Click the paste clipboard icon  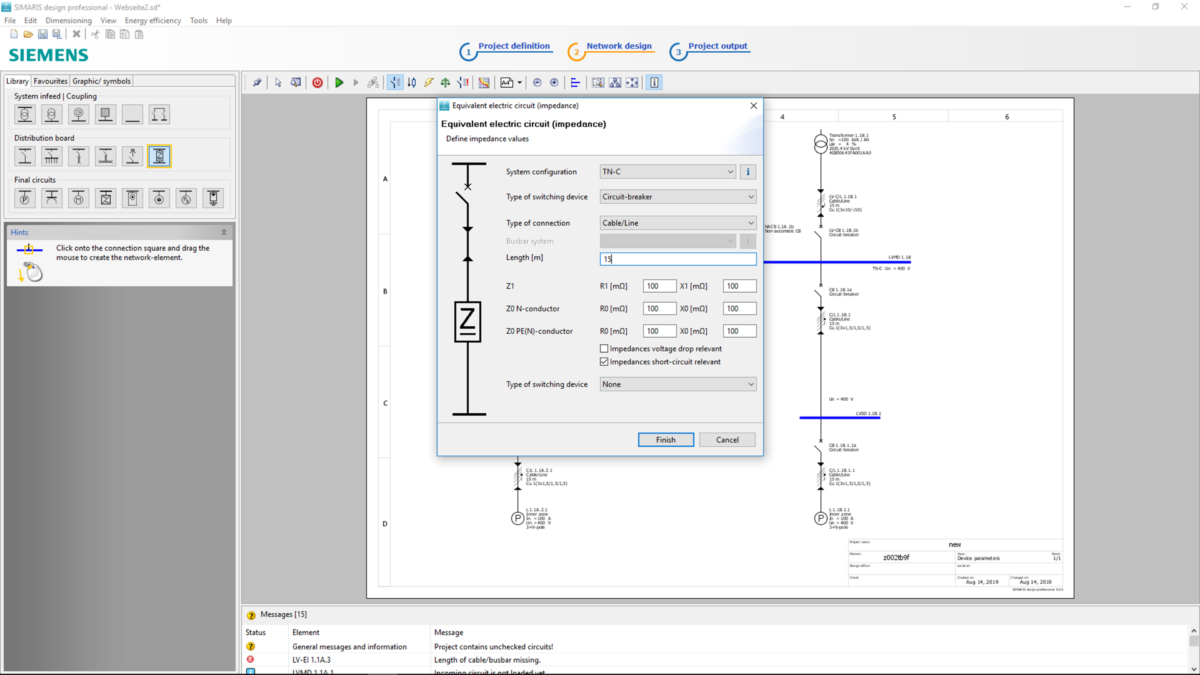[x=139, y=34]
